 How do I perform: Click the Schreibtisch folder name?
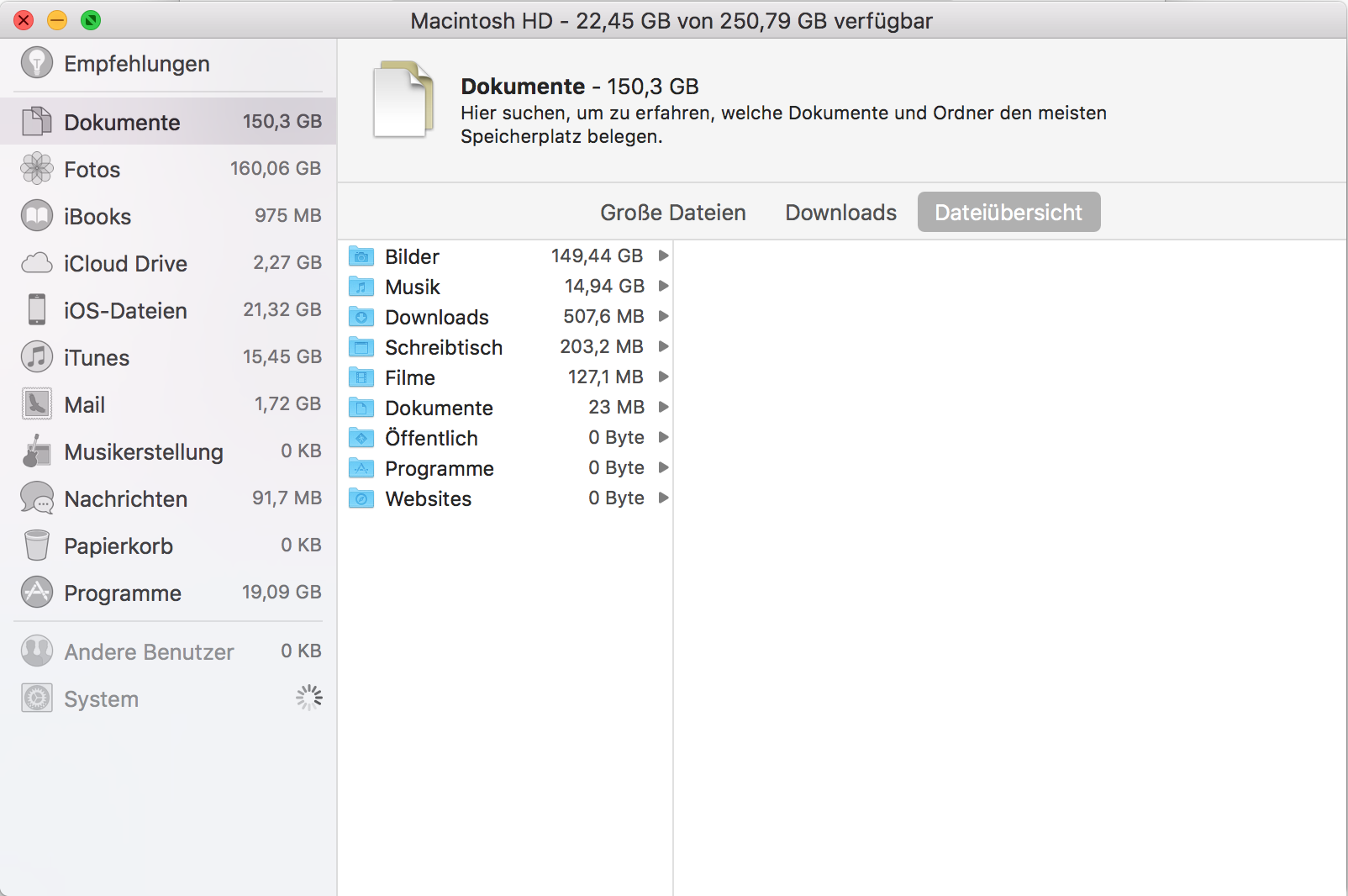444,348
